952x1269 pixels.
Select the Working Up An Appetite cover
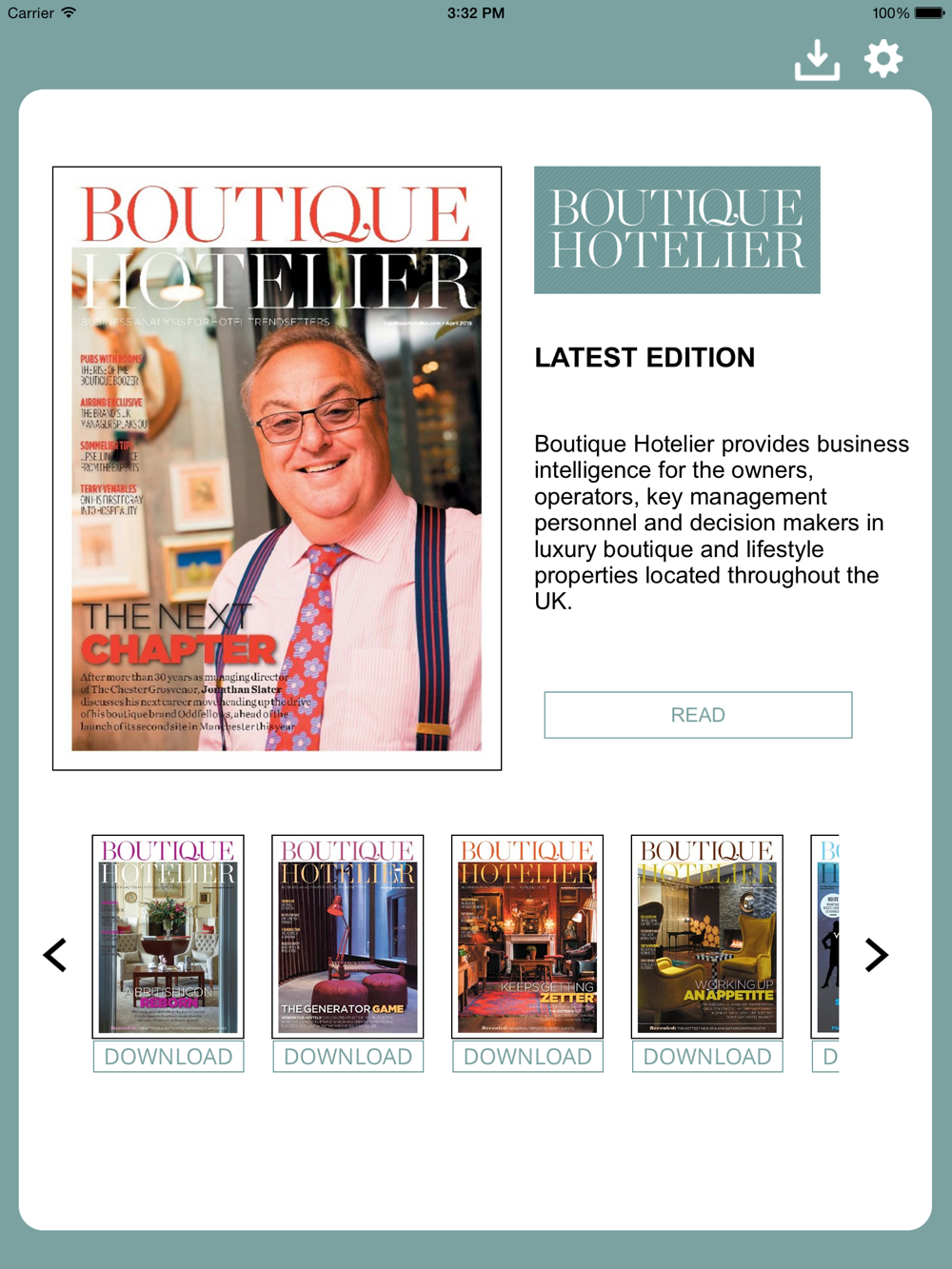tap(707, 937)
